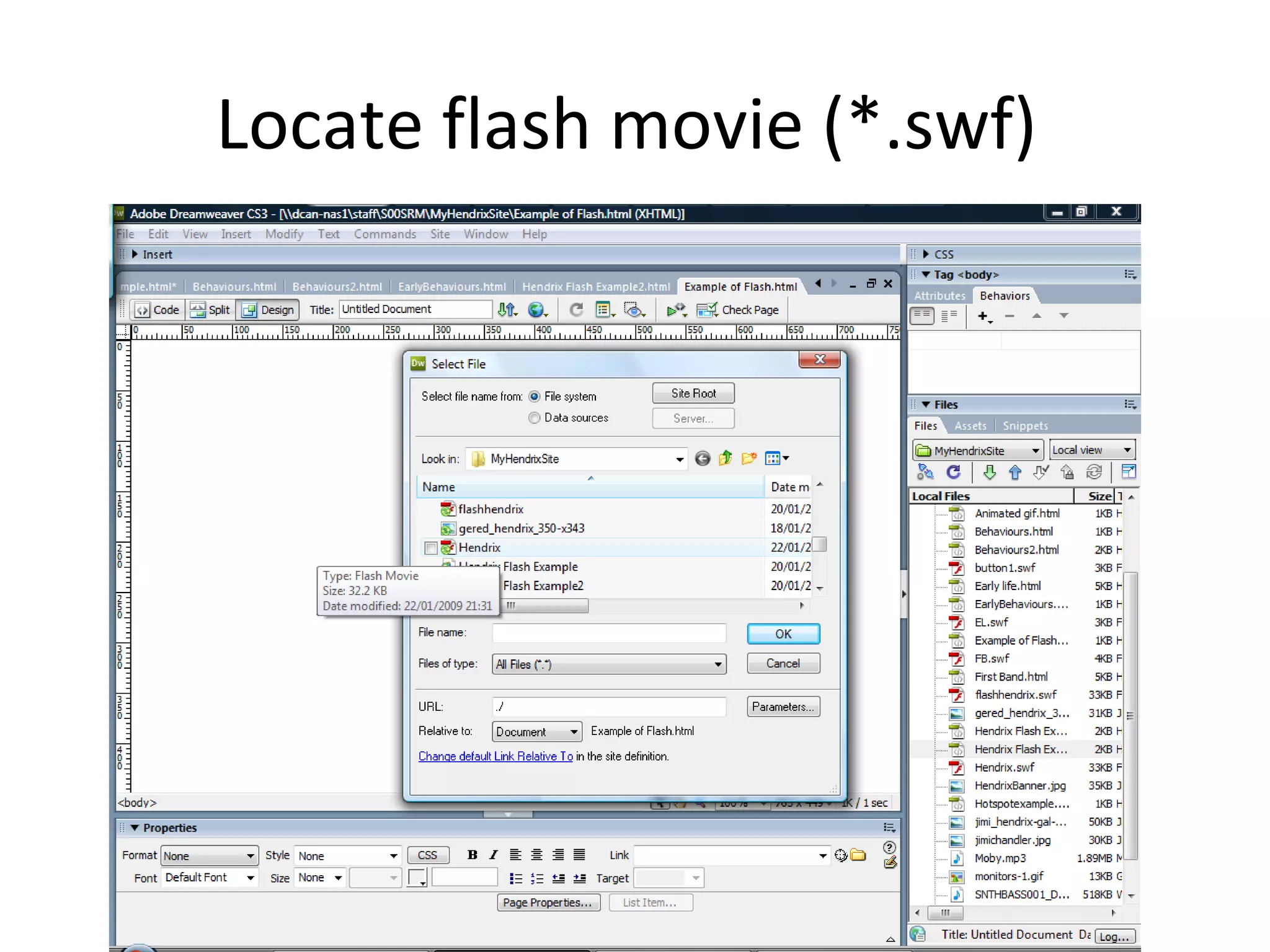Click the Unordered list icon
This screenshot has width=1270, height=952.
tap(515, 878)
